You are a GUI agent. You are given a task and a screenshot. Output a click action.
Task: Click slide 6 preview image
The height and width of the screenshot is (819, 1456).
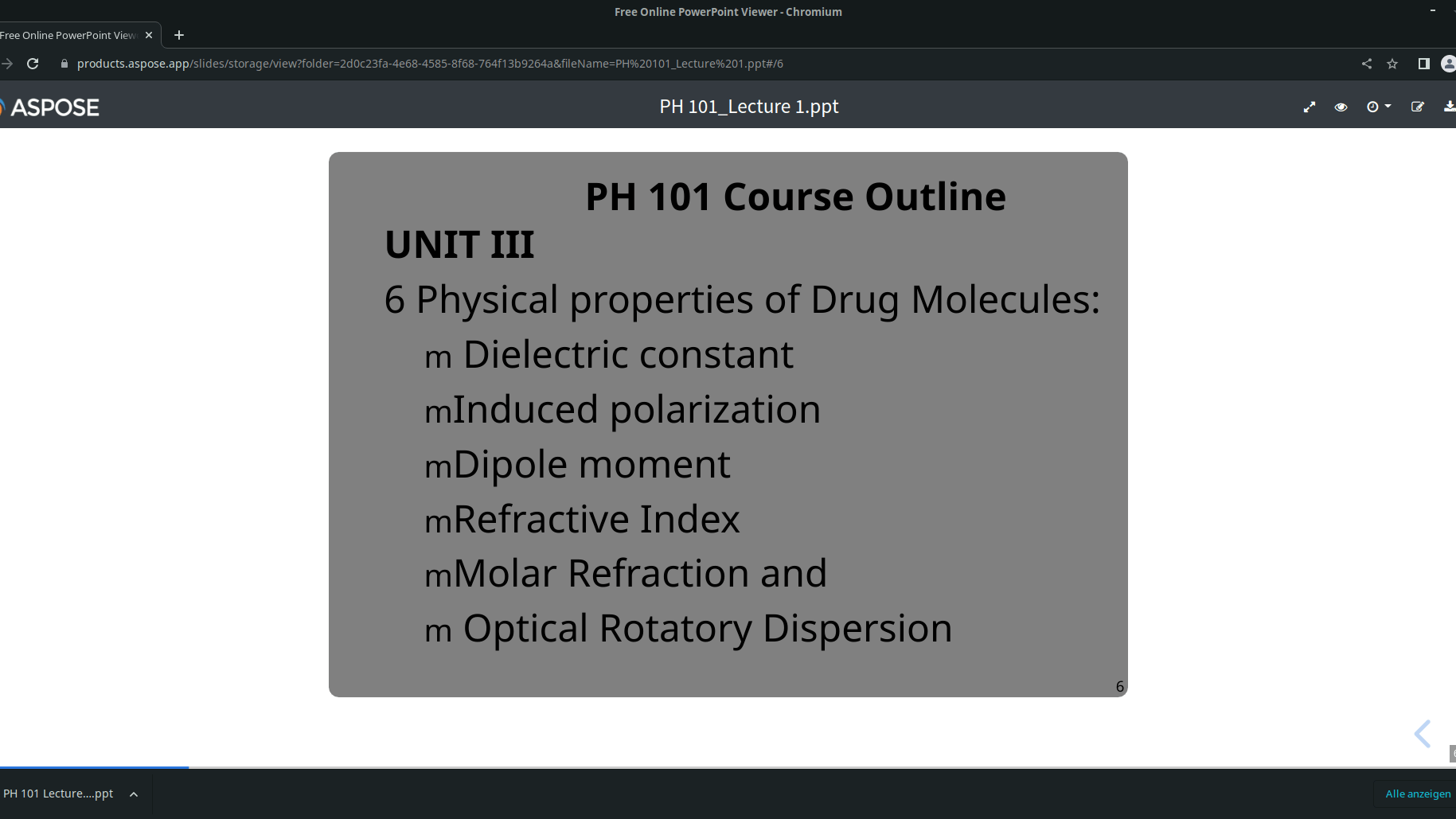coord(728,424)
